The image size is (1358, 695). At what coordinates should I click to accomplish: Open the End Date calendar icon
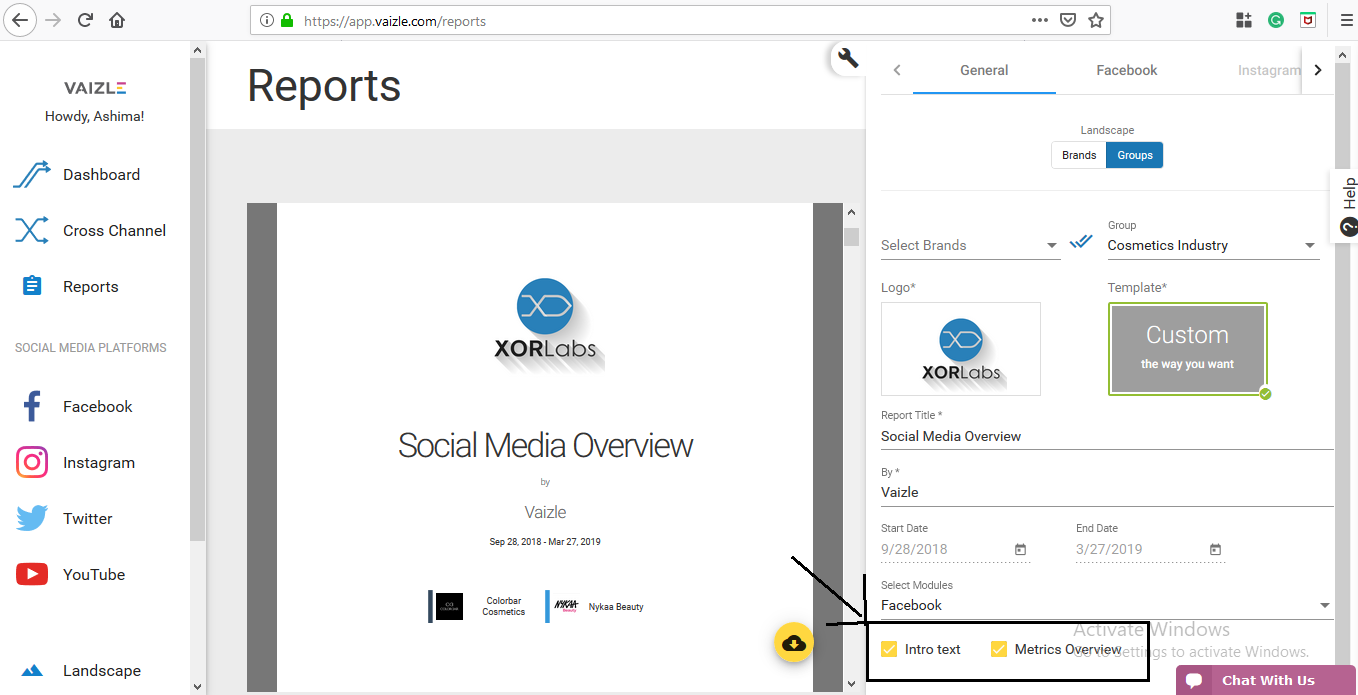coord(1215,549)
